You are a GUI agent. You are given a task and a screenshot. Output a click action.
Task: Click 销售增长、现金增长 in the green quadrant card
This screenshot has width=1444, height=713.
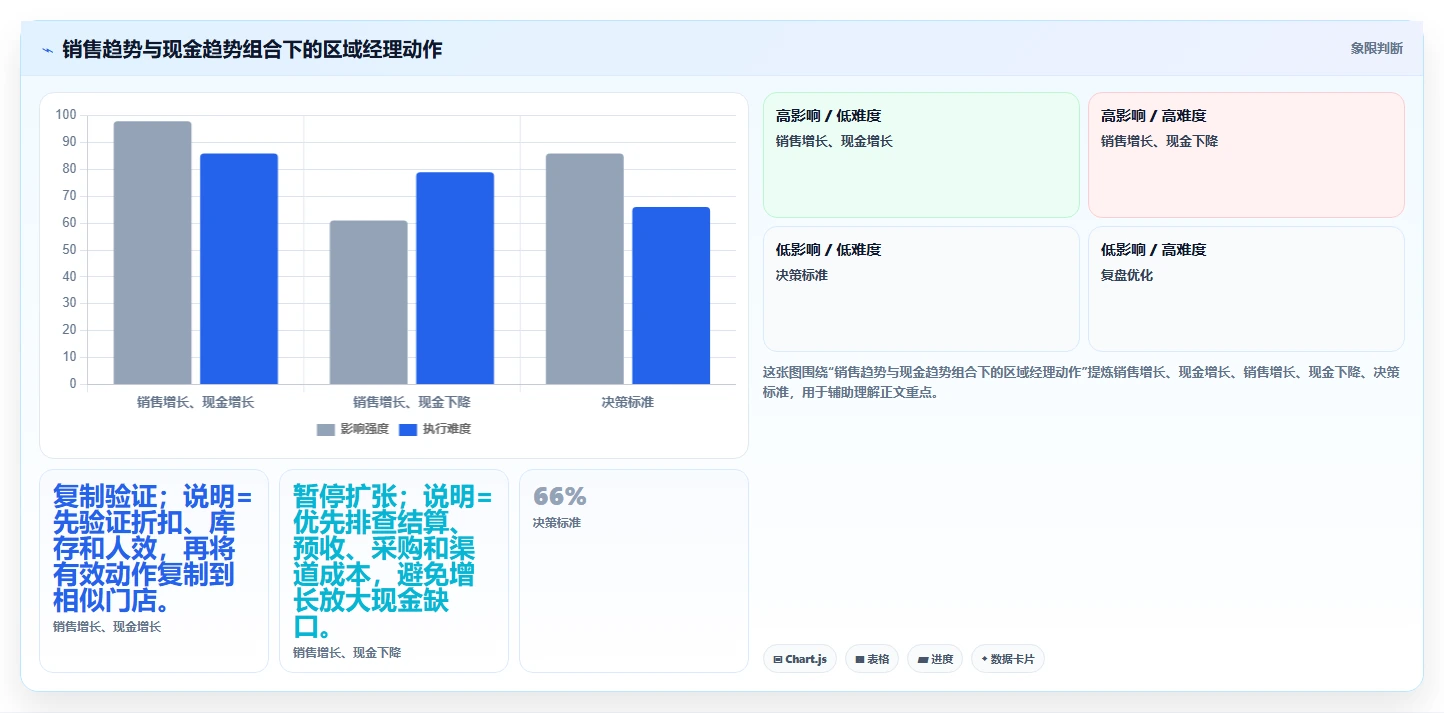click(834, 141)
